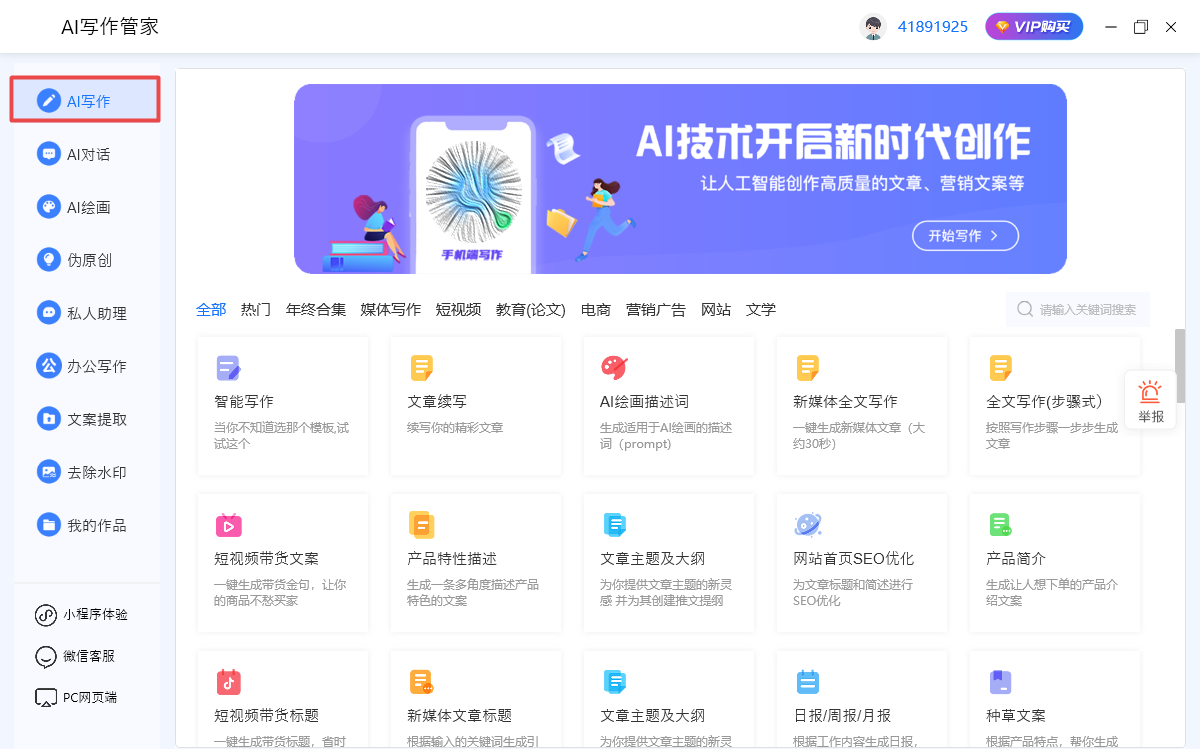
Task: Open 伪原创 lightbulb icon in sidebar
Action: [48, 260]
